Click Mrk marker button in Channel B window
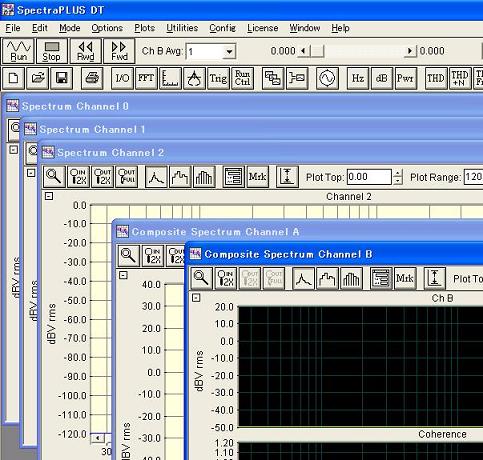 (x=405, y=278)
